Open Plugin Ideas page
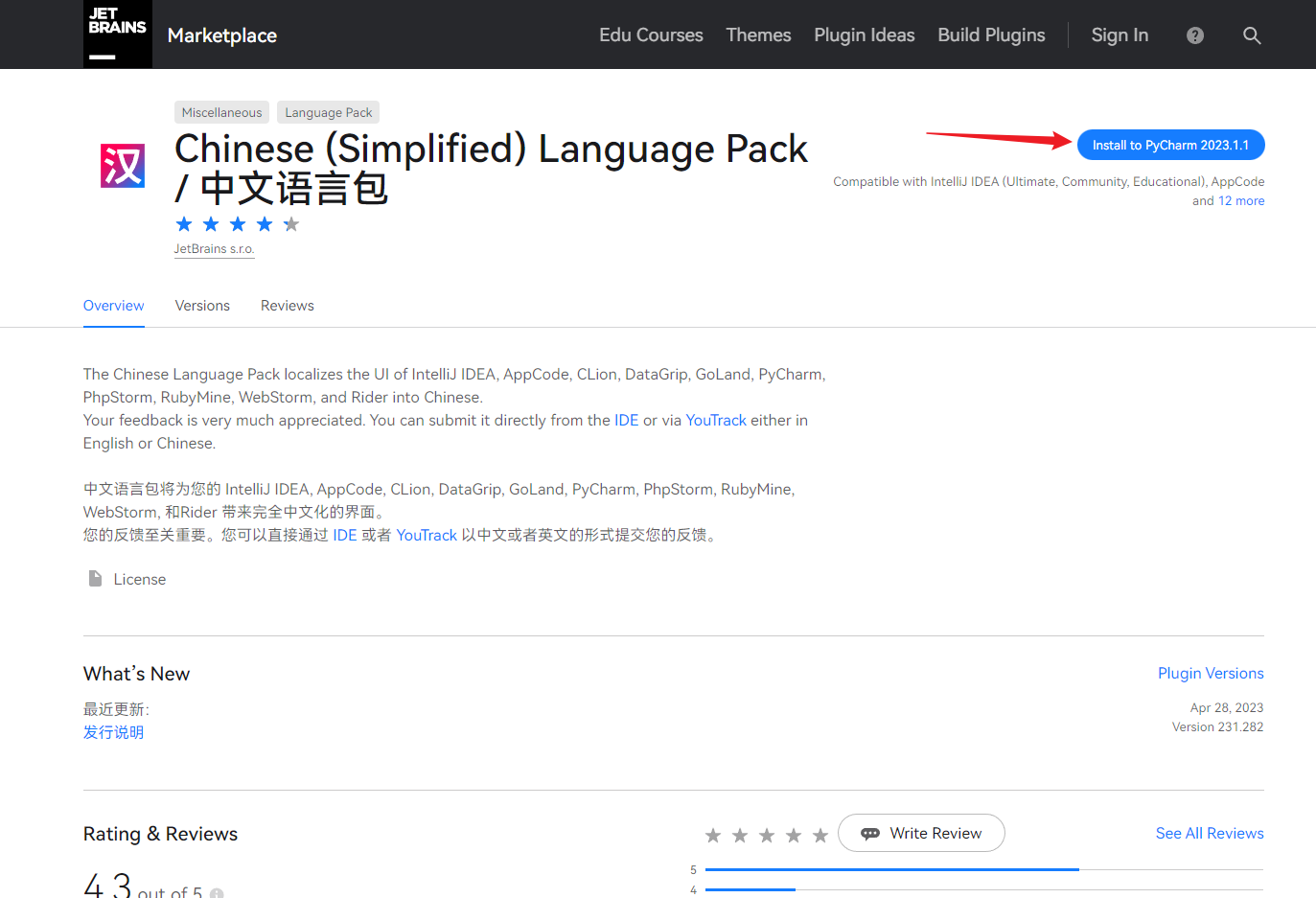 coord(865,35)
